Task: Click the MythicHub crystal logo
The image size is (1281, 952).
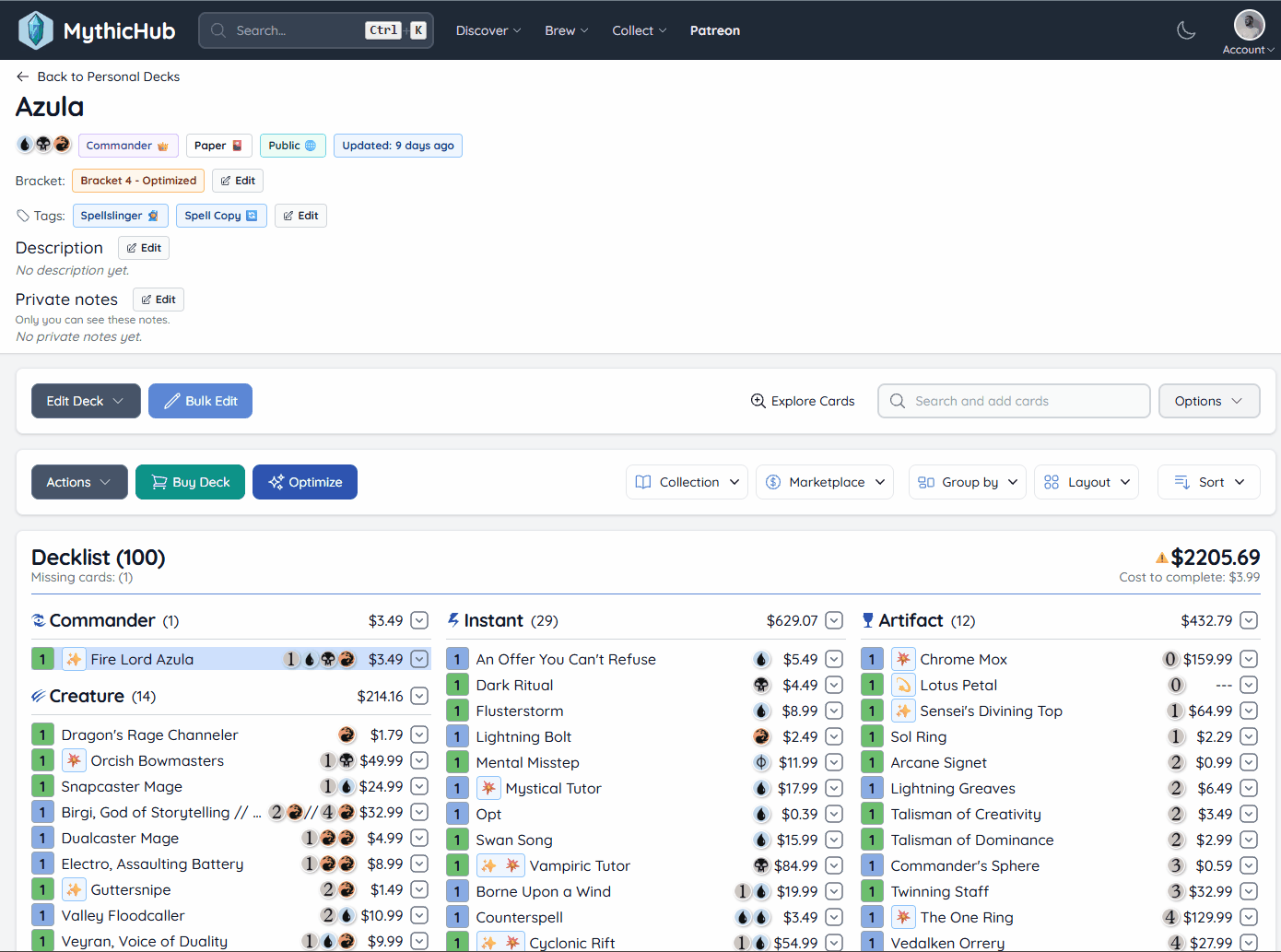Action: [36, 30]
